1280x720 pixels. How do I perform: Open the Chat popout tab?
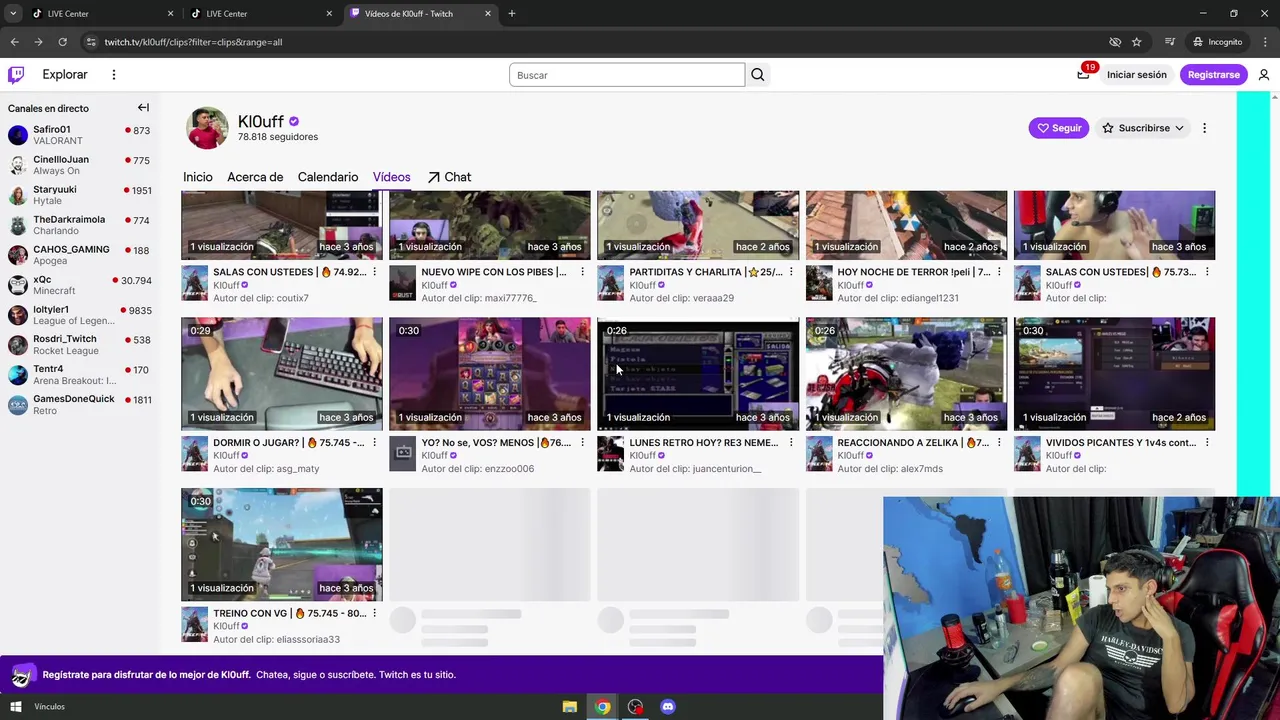tap(449, 177)
